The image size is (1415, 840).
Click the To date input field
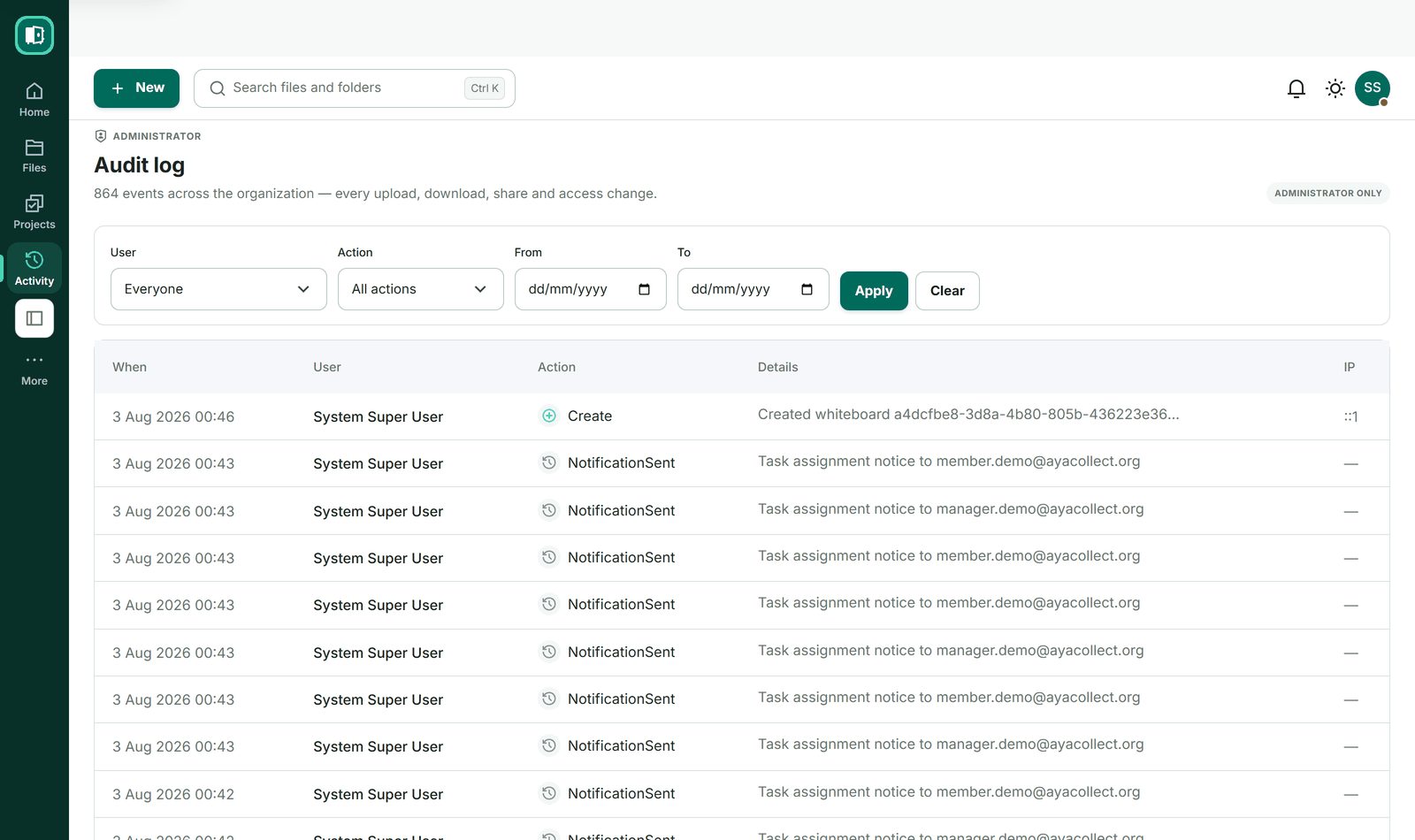click(753, 289)
